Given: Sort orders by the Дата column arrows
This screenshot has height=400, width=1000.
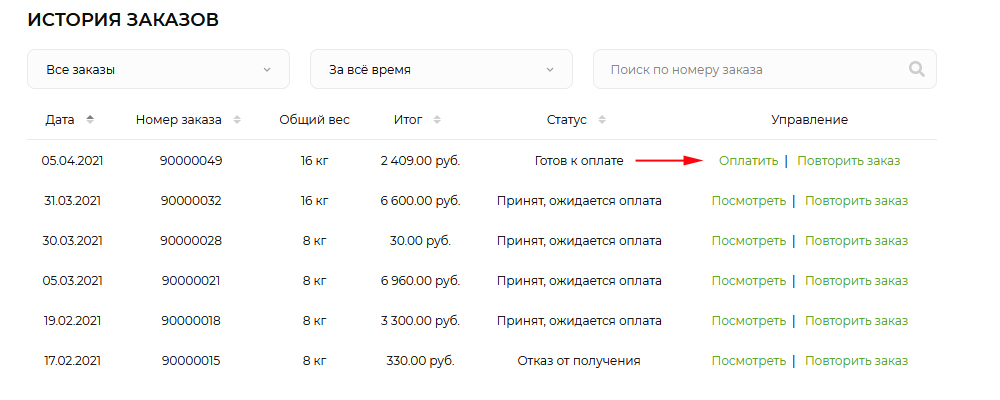Looking at the screenshot, I should (x=90, y=120).
